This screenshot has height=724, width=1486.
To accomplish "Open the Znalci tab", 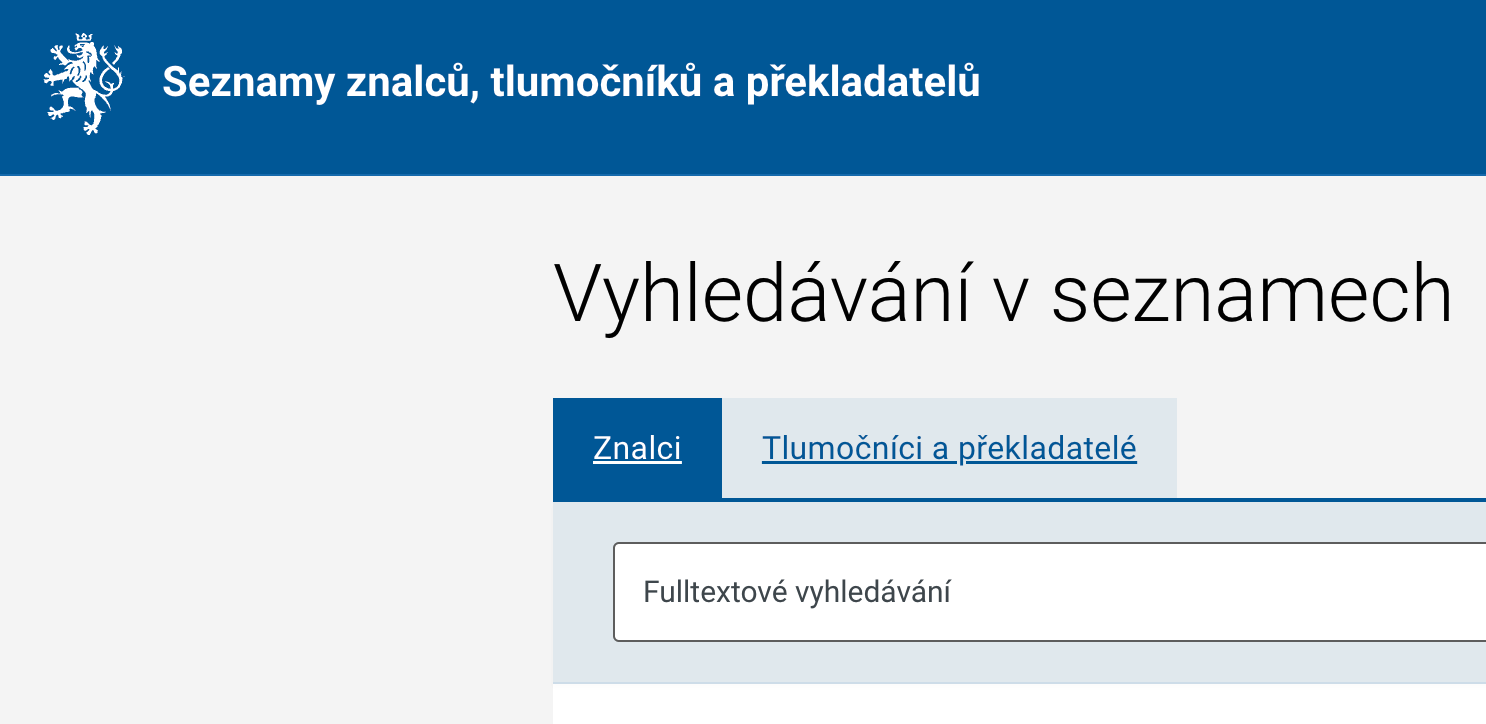I will click(637, 448).
